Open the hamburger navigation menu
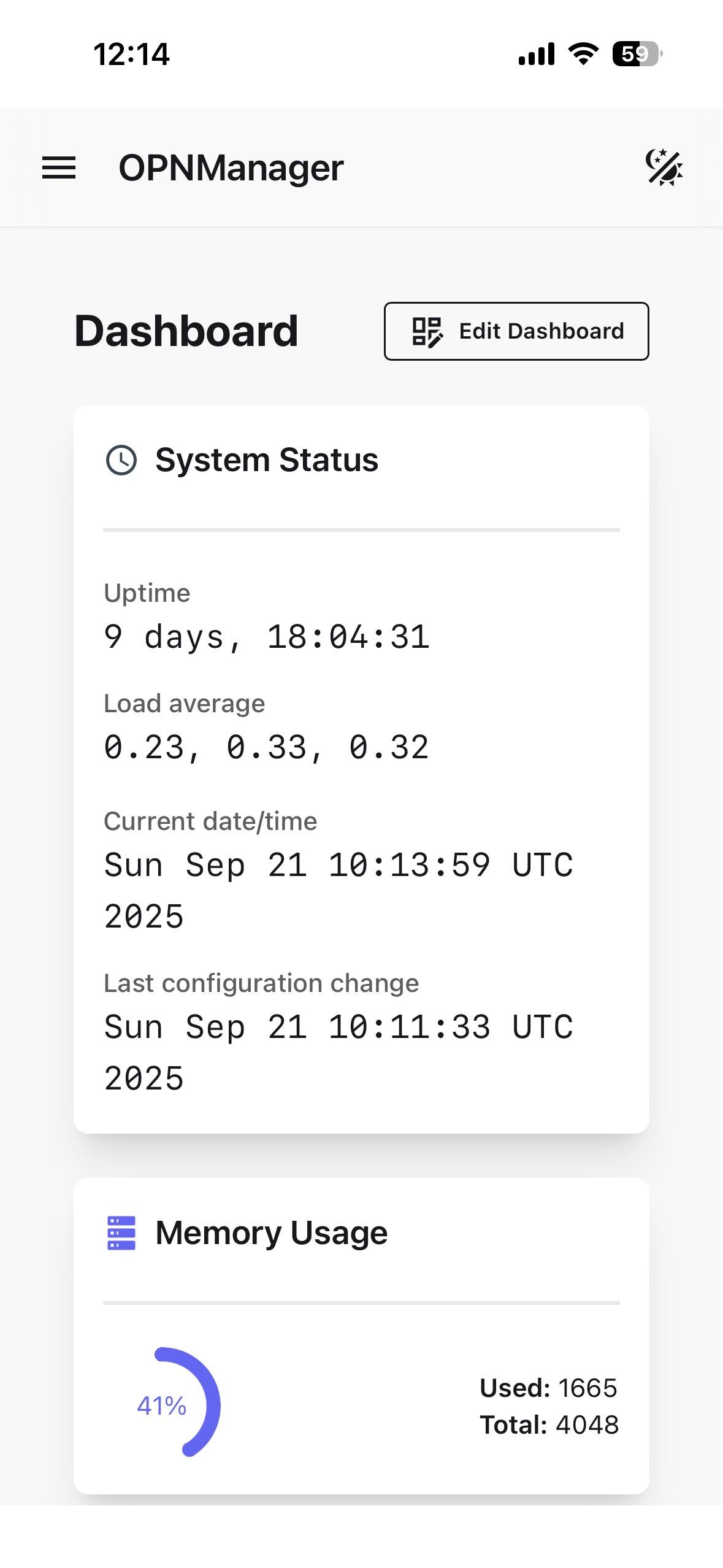The width and height of the screenshot is (723, 1568). [x=59, y=167]
